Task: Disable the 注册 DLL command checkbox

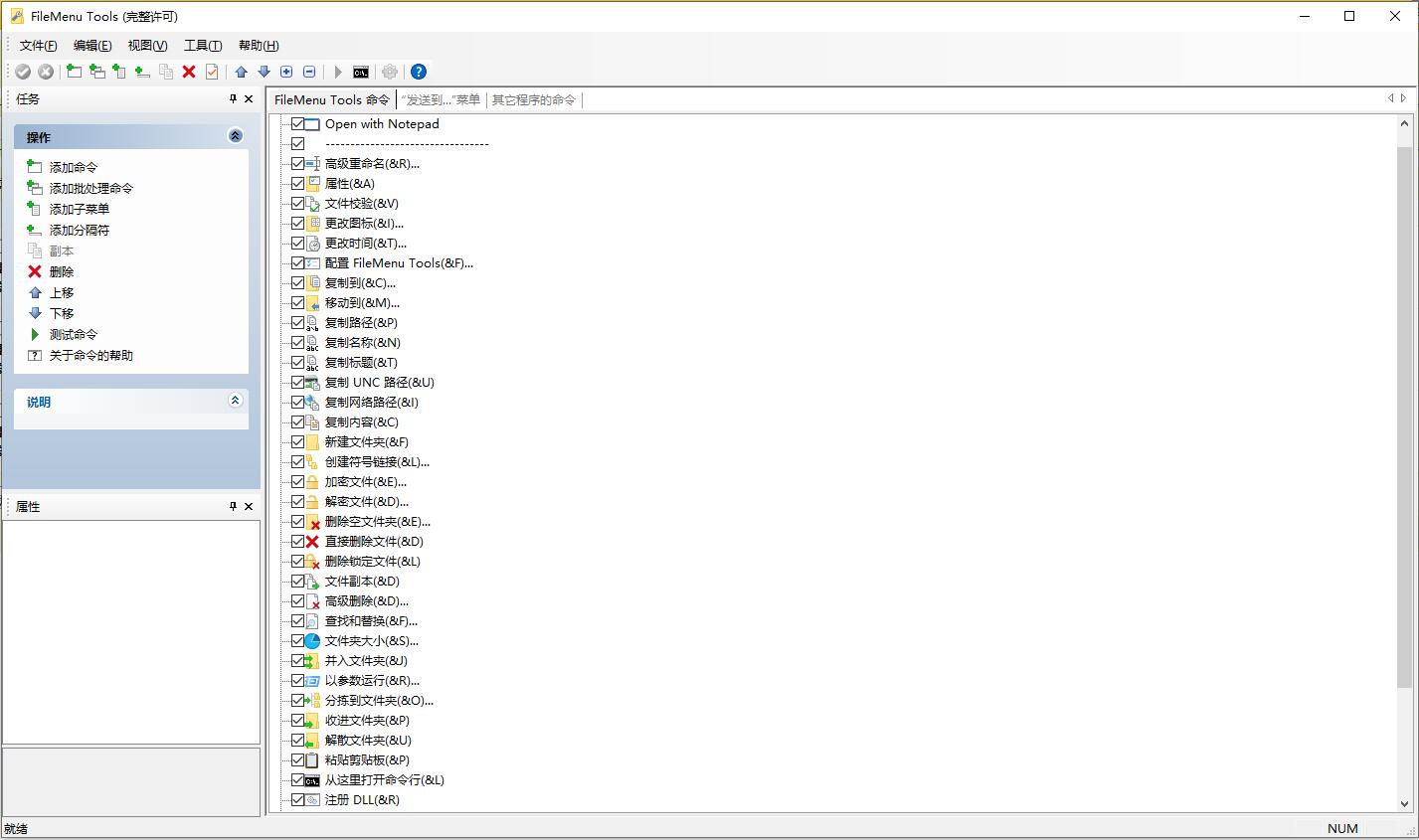Action: [296, 799]
